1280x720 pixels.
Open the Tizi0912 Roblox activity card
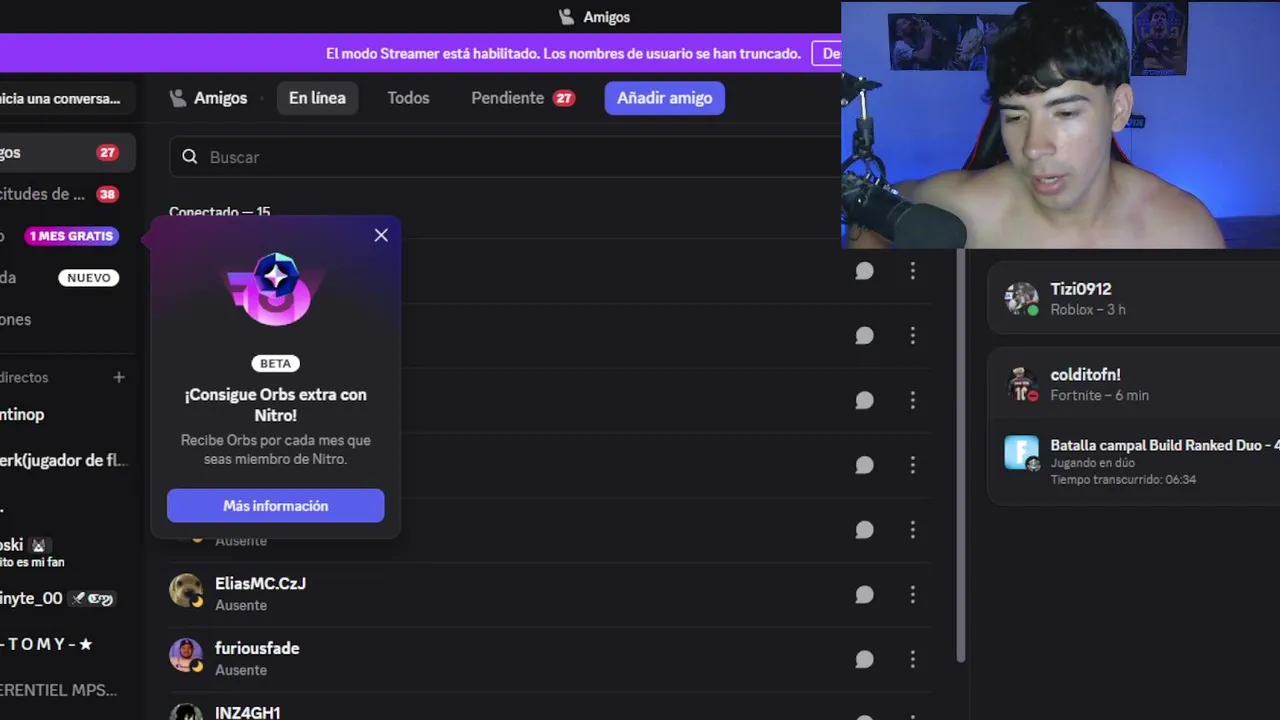click(x=1134, y=298)
